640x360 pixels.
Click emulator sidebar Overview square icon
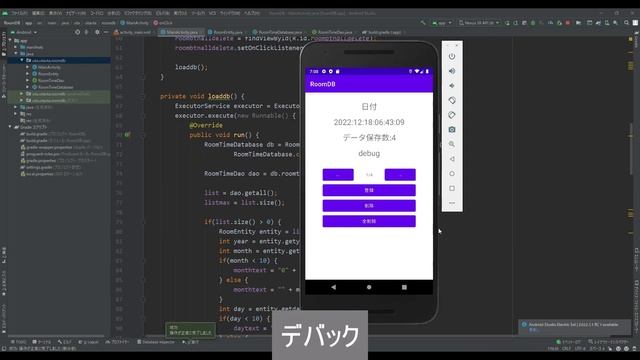[x=452, y=189]
